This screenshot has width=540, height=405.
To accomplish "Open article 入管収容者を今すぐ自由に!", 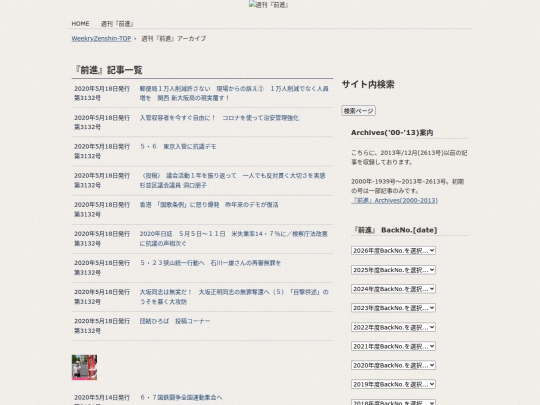I will click(219, 118).
